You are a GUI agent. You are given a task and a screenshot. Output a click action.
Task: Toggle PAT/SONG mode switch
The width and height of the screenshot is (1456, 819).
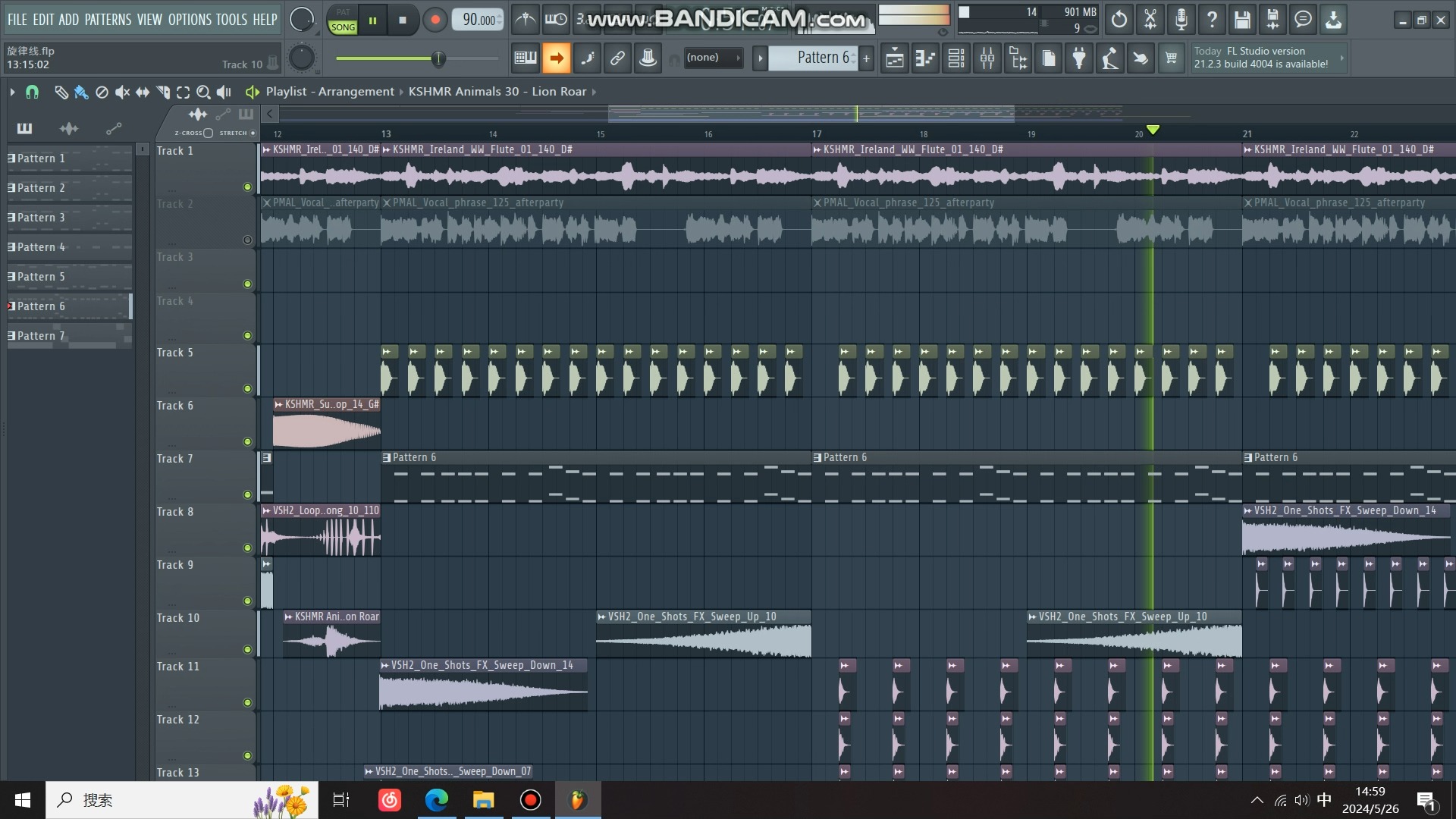pos(343,20)
